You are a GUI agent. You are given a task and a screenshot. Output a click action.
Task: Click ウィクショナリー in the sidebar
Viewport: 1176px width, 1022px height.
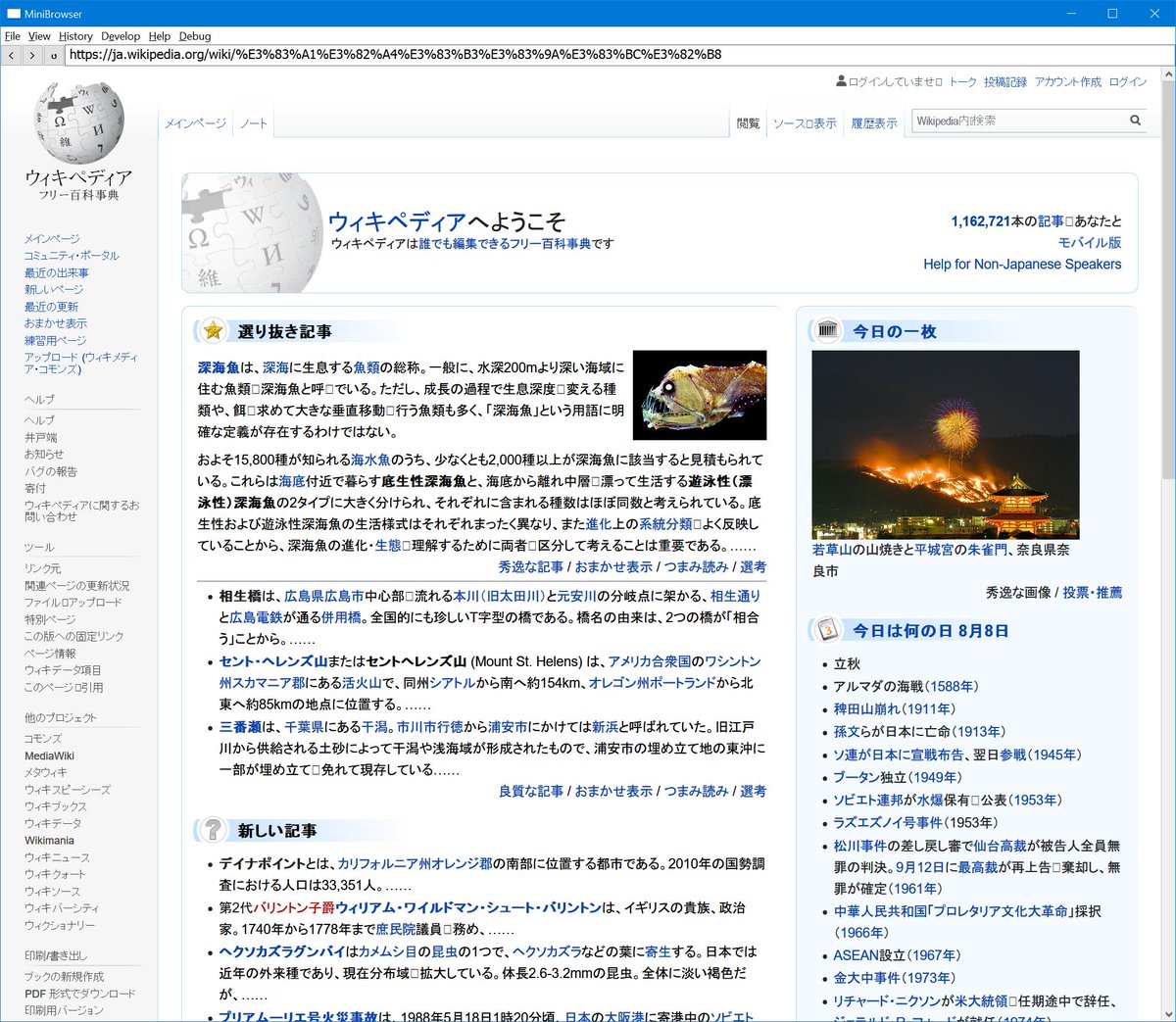(x=60, y=925)
